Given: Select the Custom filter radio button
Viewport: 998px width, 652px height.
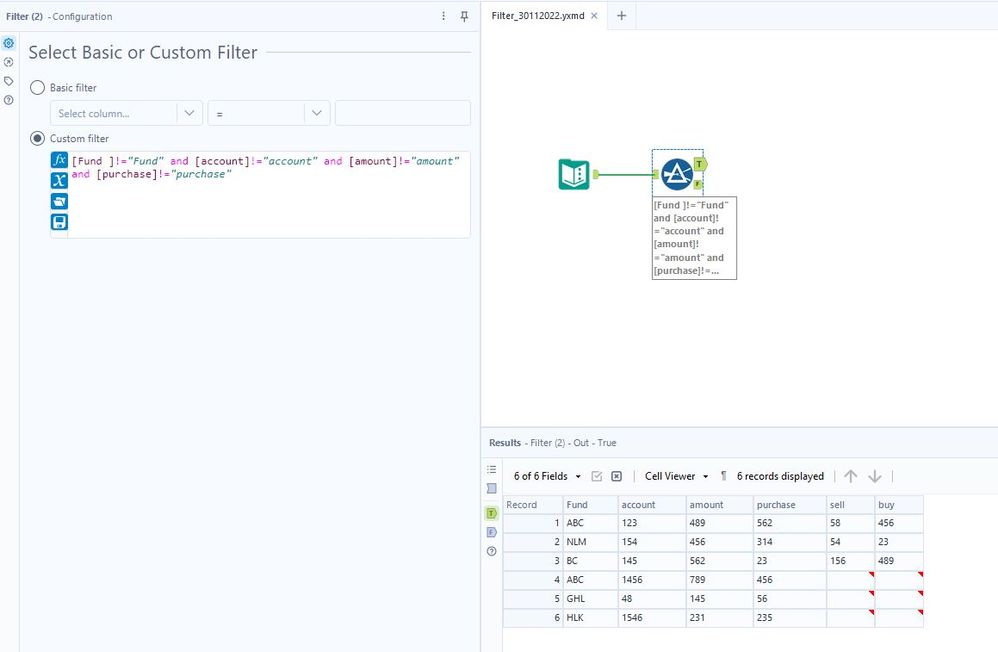Looking at the screenshot, I should [38, 138].
